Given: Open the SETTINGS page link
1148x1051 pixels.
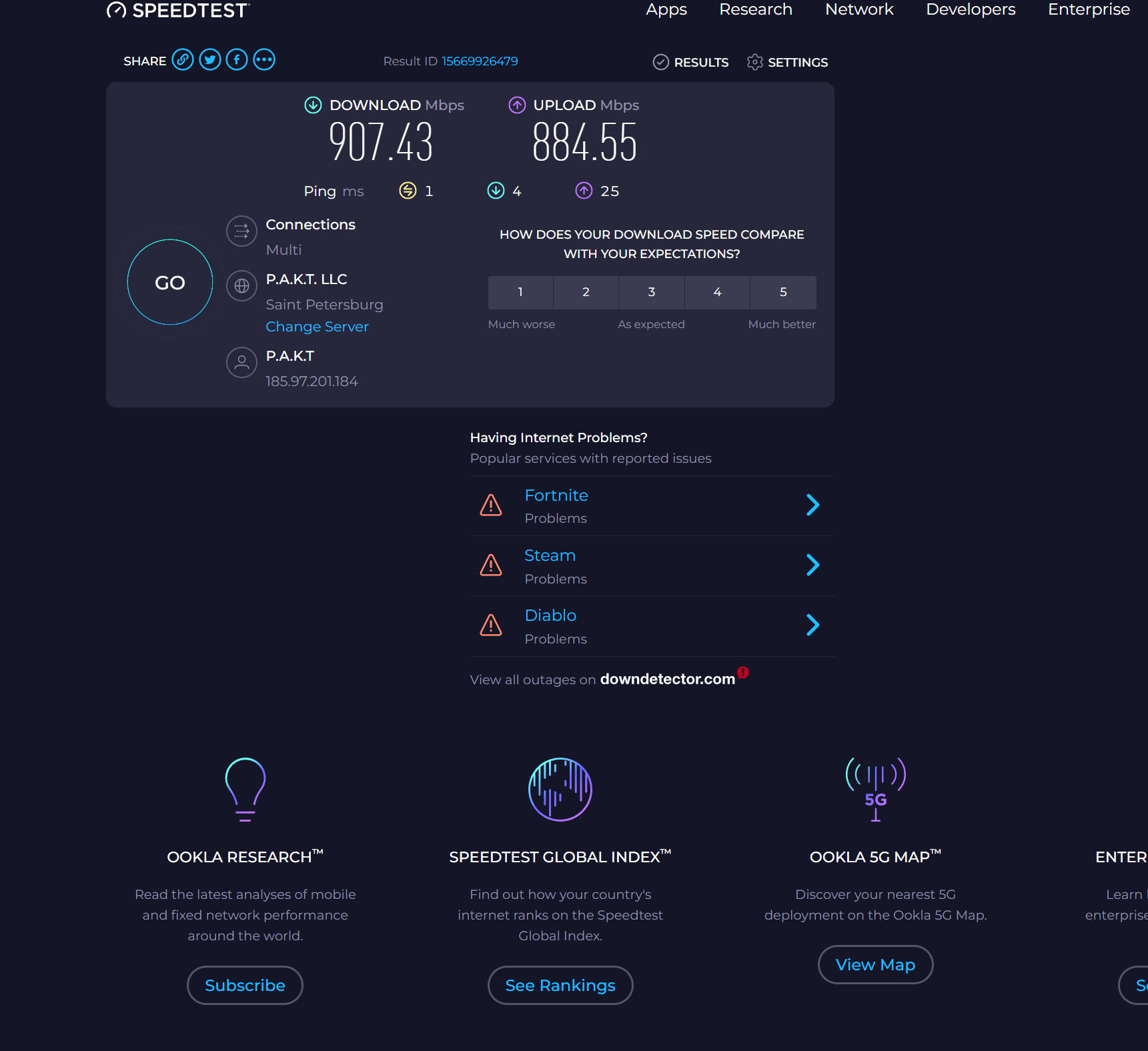Looking at the screenshot, I should [798, 62].
